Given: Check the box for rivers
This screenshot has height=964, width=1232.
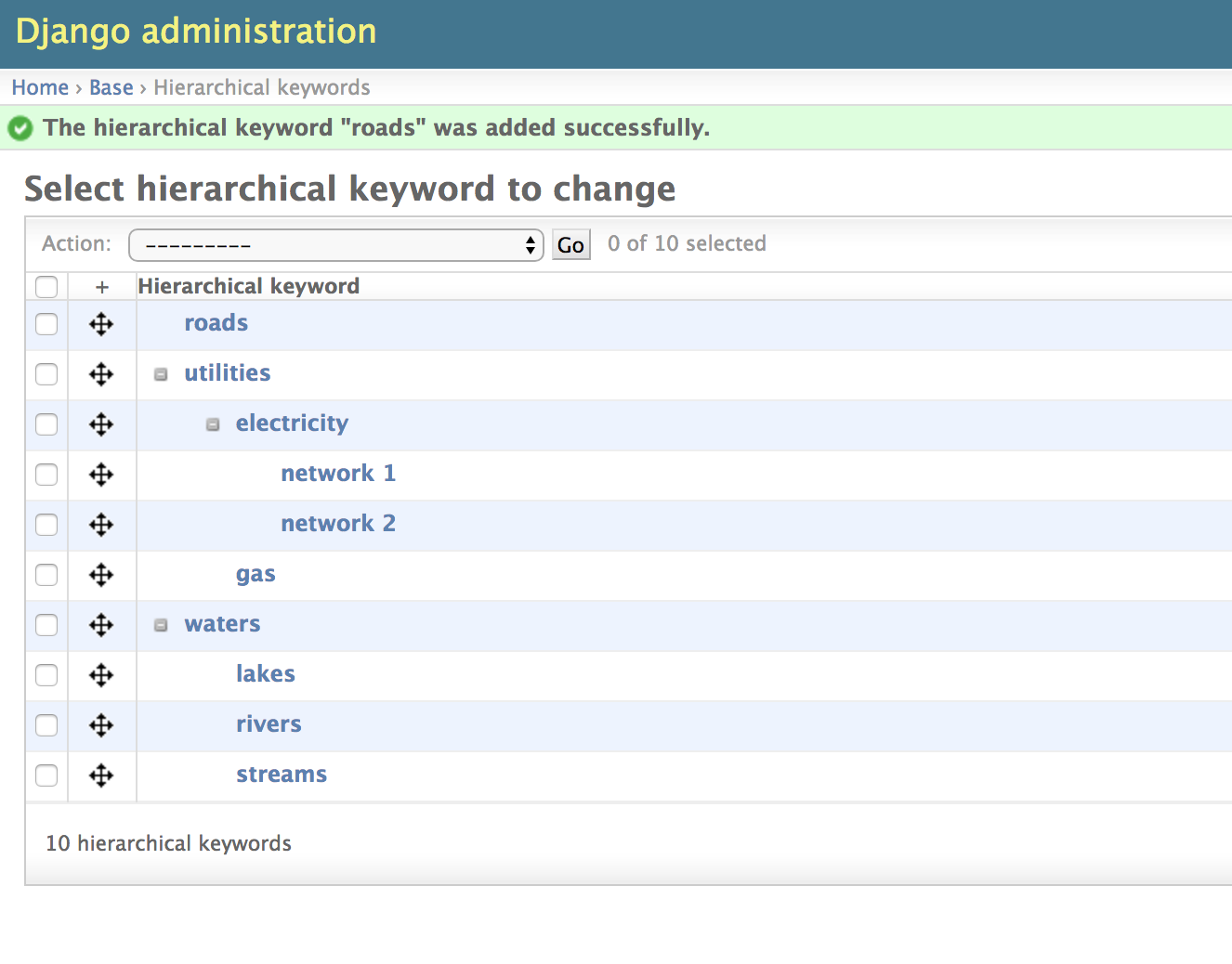Looking at the screenshot, I should [46, 725].
